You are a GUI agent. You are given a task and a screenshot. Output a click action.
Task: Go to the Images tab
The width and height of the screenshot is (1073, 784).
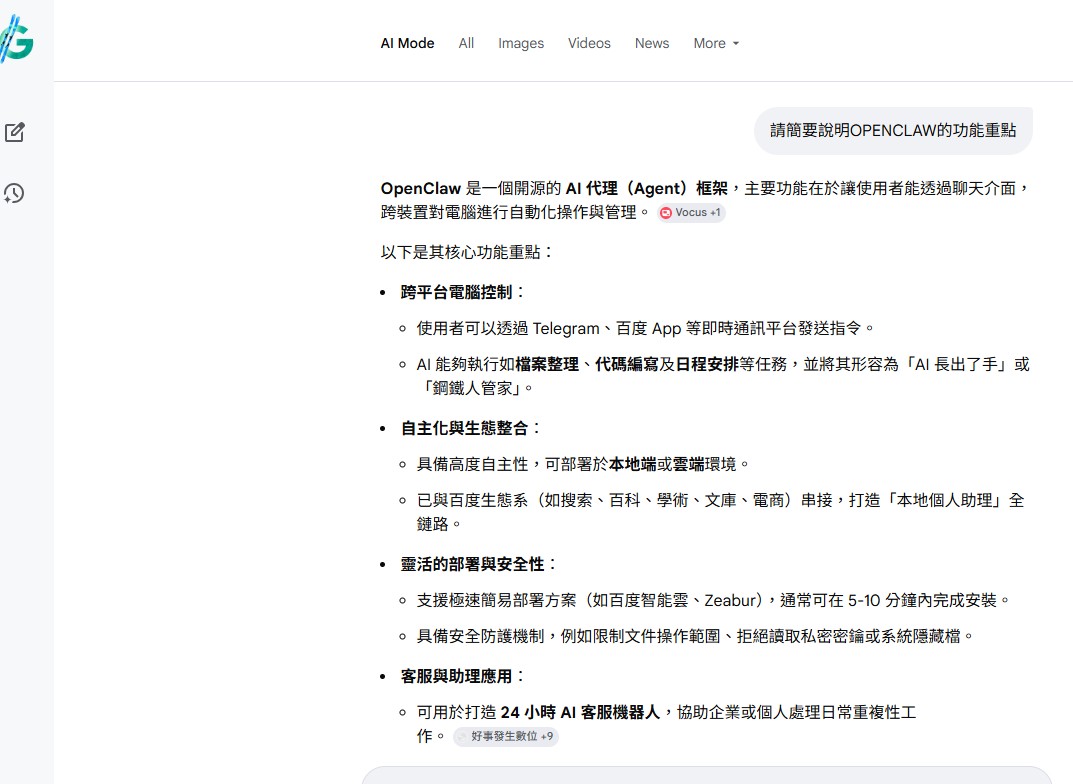click(x=521, y=43)
